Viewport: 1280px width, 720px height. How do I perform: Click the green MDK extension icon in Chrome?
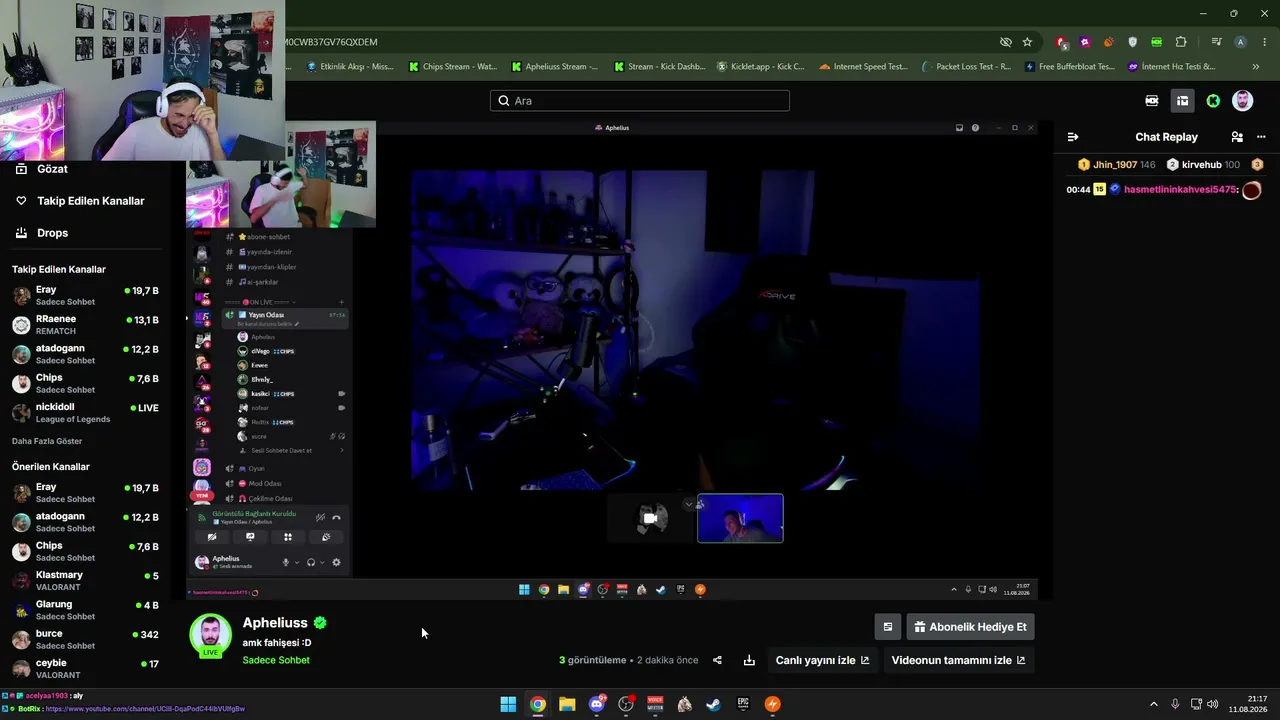tap(1157, 42)
